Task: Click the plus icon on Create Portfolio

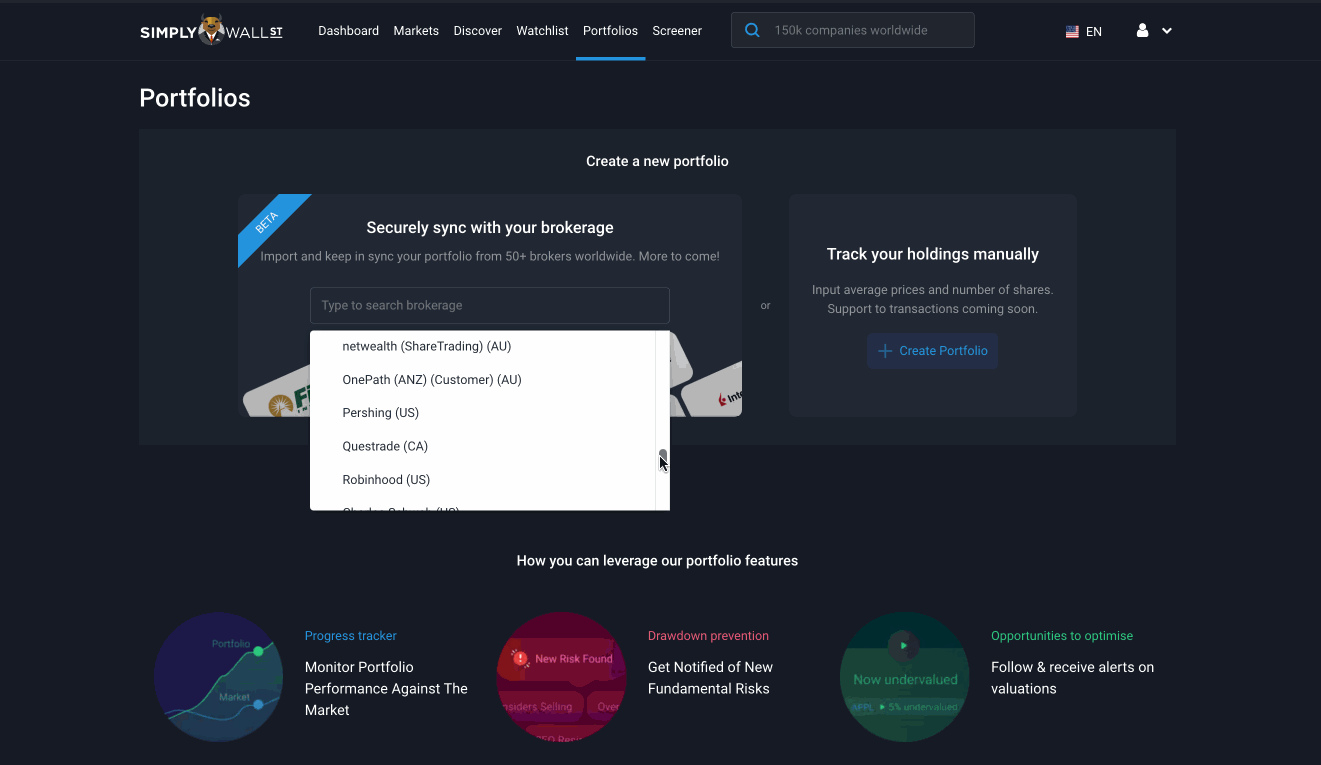Action: pyautogui.click(x=884, y=351)
